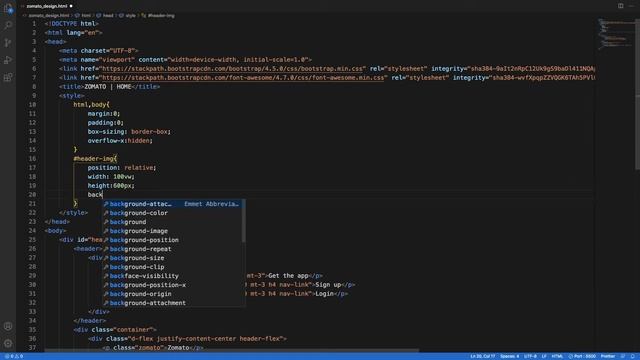Open the notifications bell in status bar
Viewport: 640px width, 360px height.
633,356
